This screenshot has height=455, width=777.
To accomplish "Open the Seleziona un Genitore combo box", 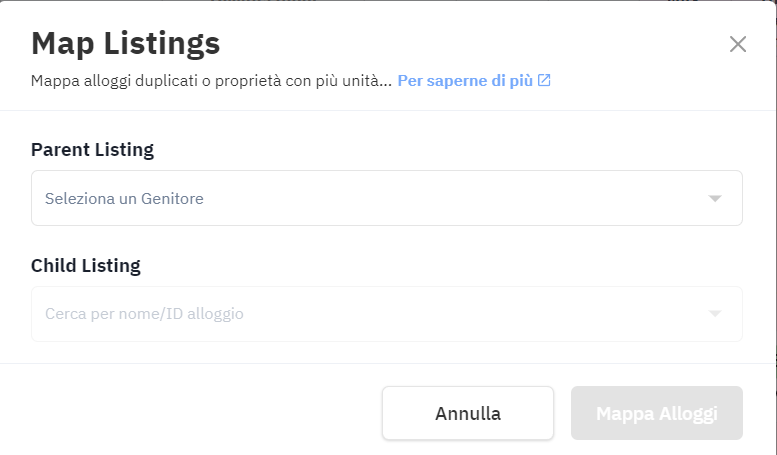I will (x=387, y=198).
